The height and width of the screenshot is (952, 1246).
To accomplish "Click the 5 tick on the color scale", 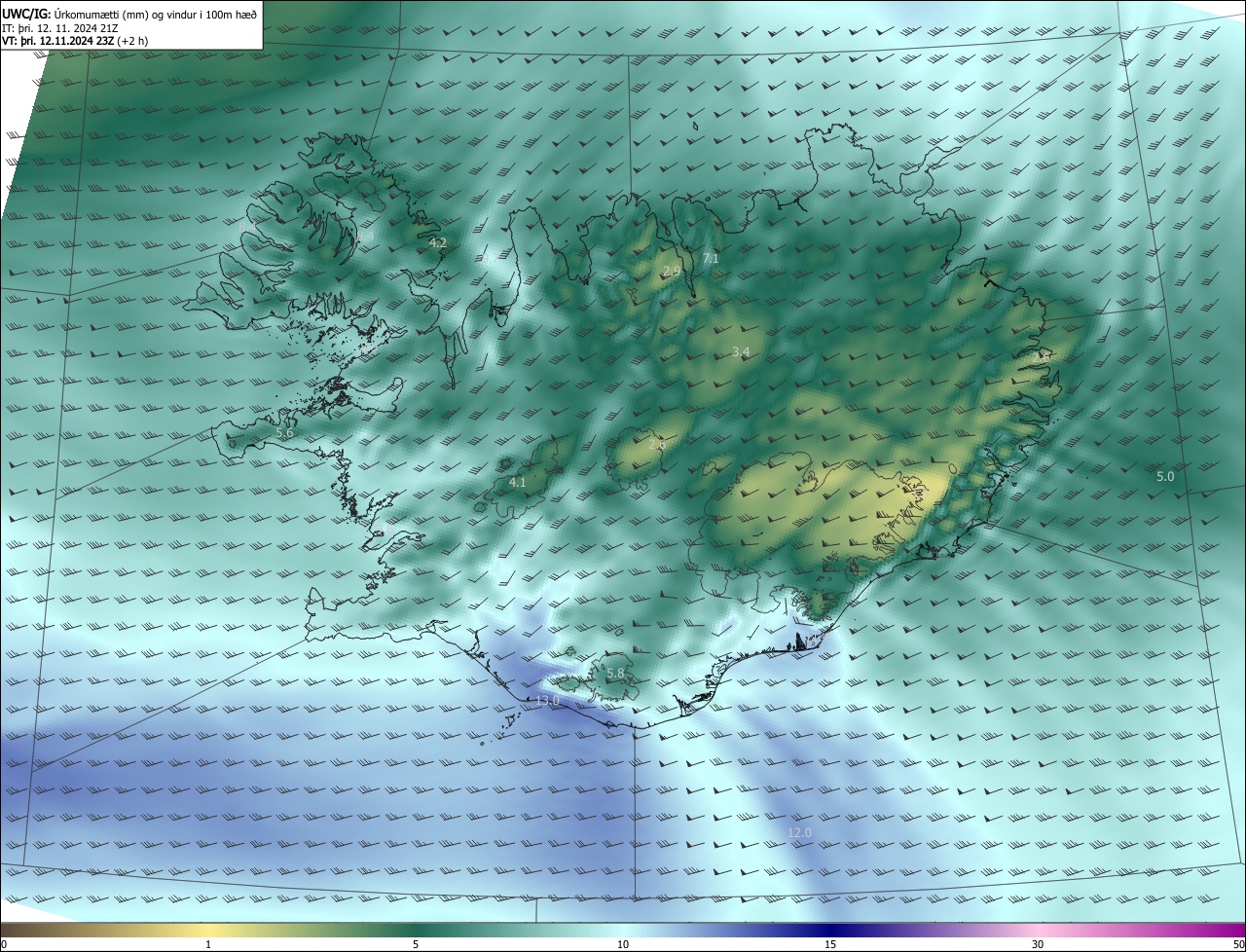I will coord(416,944).
